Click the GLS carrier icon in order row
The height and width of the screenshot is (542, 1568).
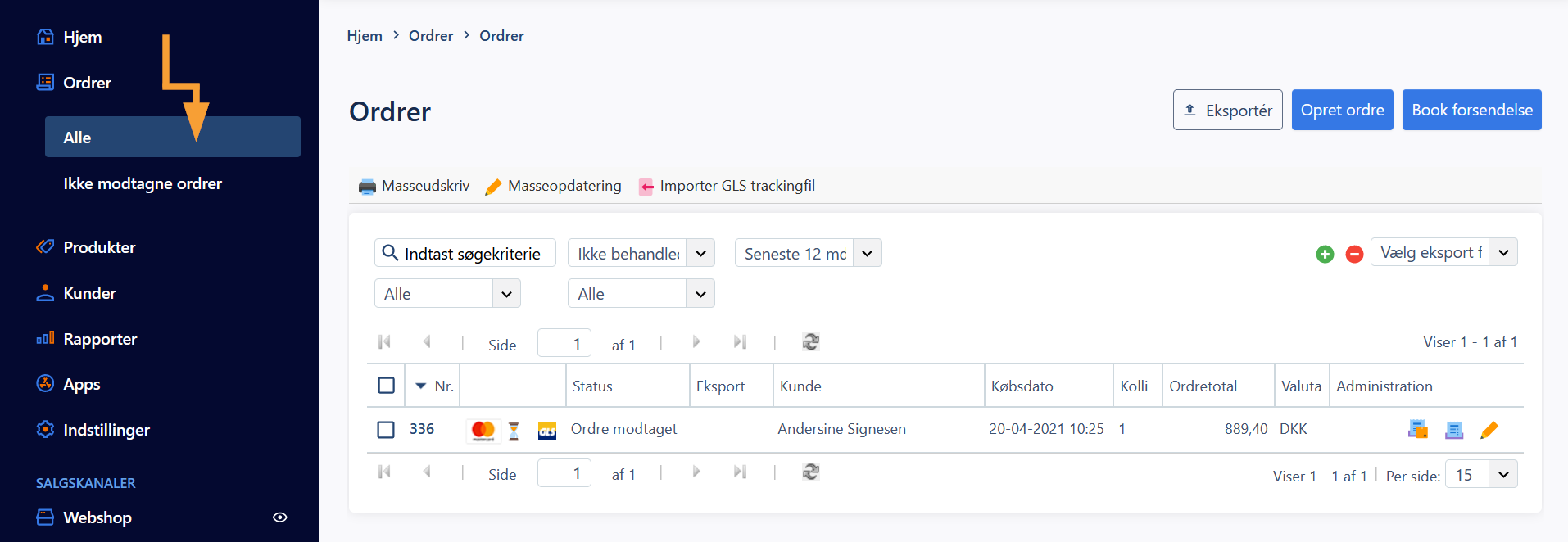(x=546, y=431)
